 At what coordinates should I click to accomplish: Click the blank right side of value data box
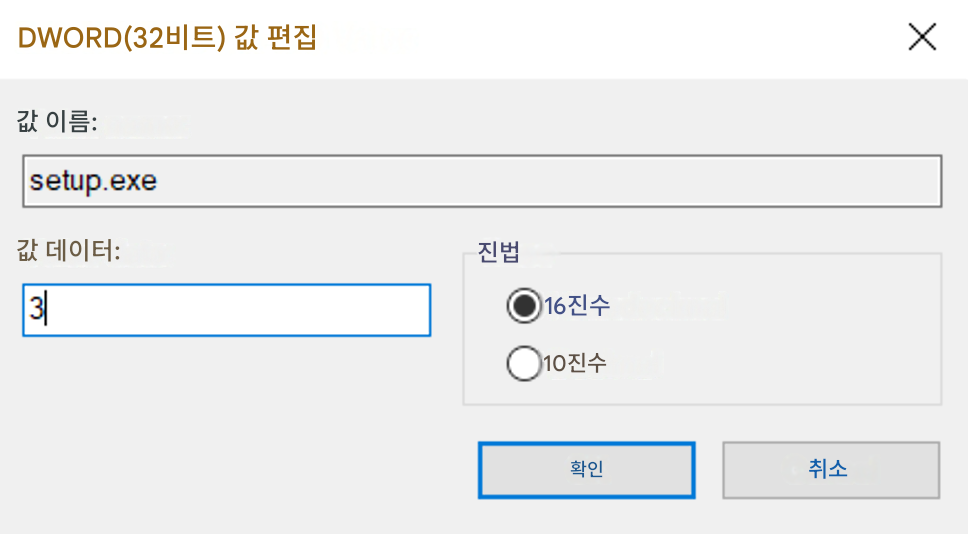click(278, 310)
